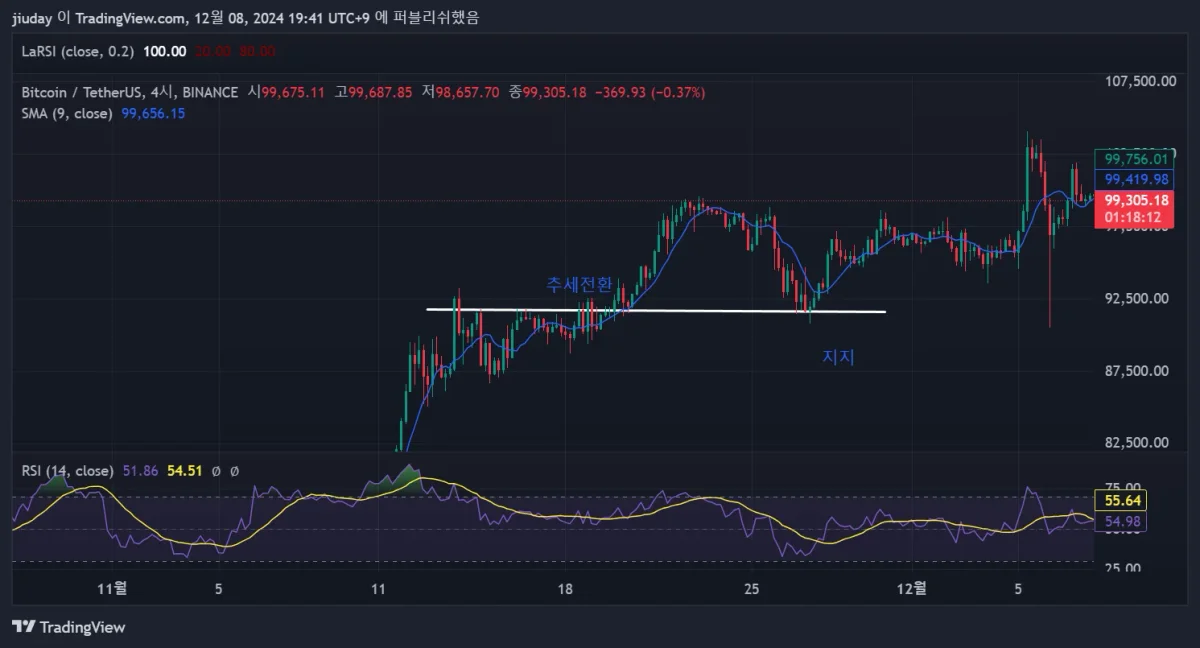
Task: Click the 107,500.00 price axis level
Action: click(1139, 81)
